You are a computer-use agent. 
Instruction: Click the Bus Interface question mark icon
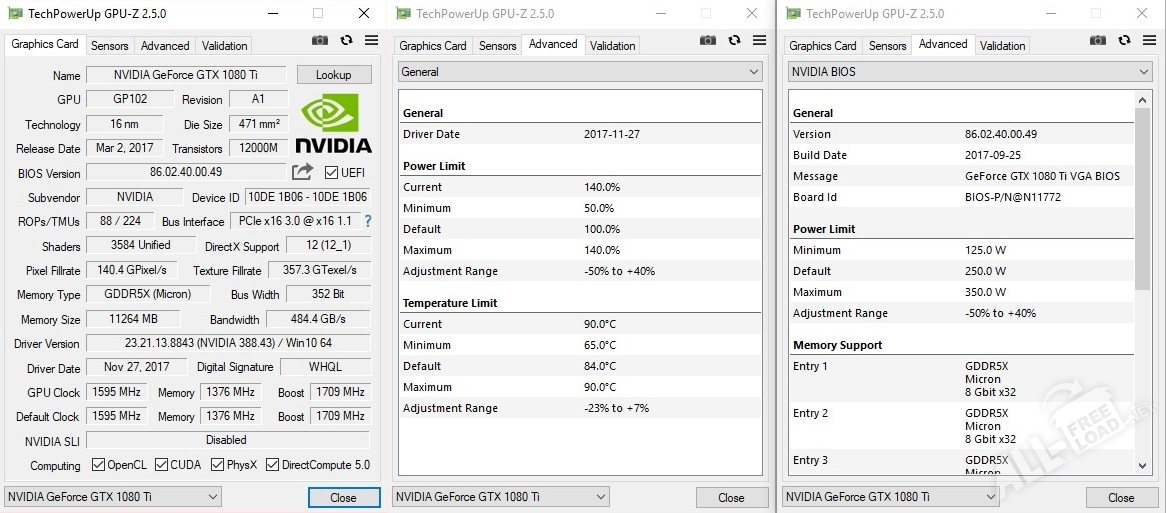(367, 221)
